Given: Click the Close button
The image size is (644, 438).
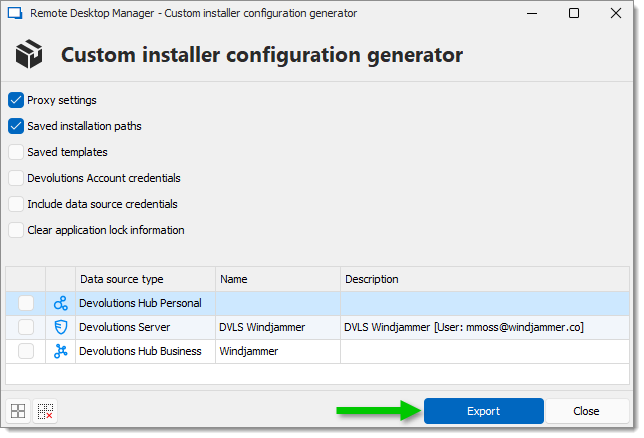Looking at the screenshot, I should point(586,411).
